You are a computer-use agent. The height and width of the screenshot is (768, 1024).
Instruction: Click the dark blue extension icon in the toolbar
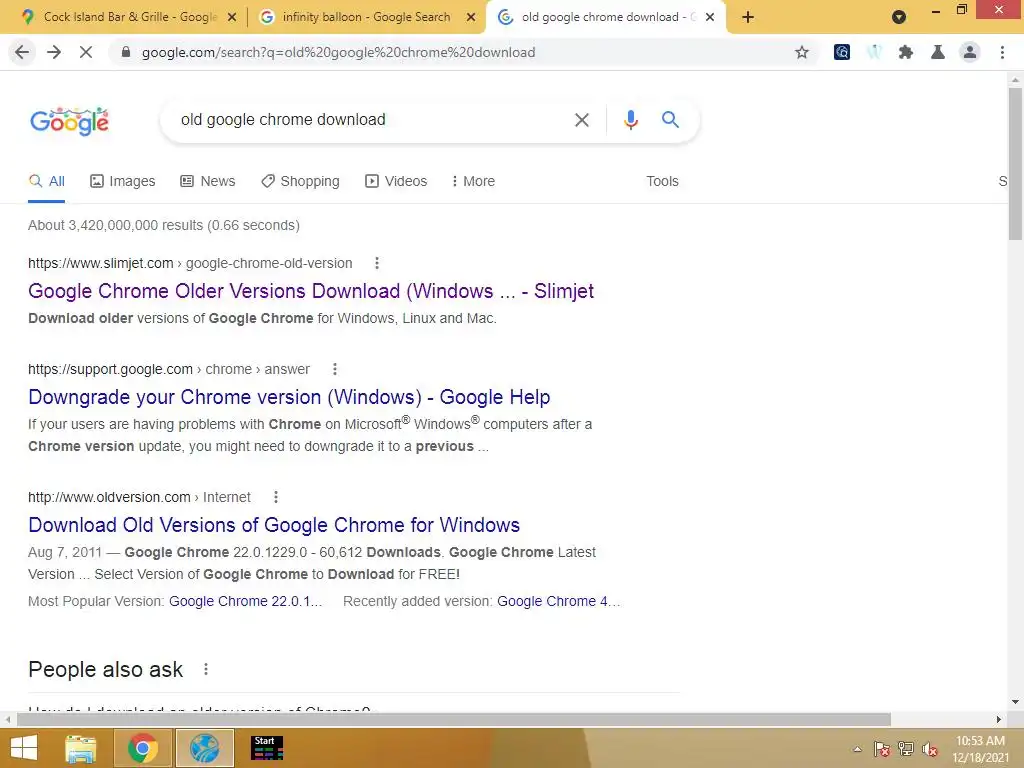coord(842,52)
